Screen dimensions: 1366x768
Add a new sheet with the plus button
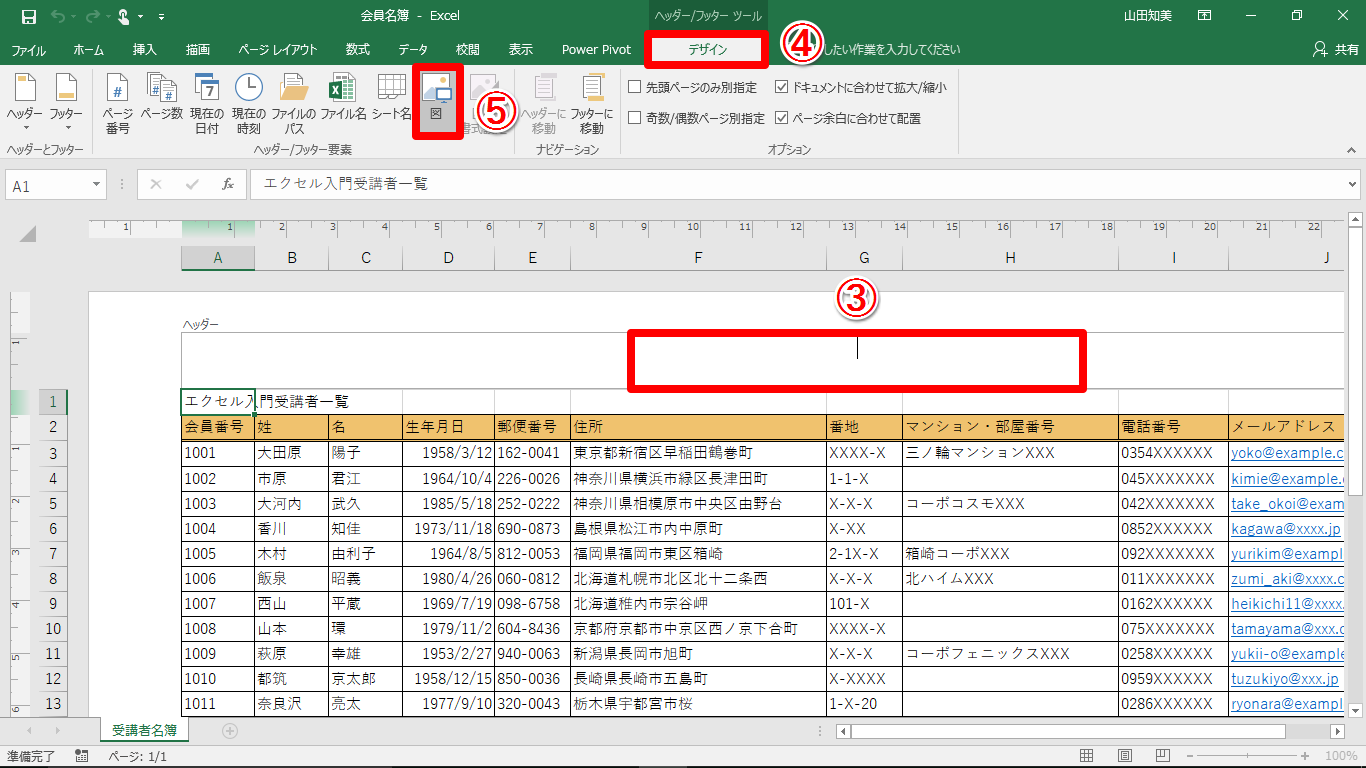coord(230,731)
